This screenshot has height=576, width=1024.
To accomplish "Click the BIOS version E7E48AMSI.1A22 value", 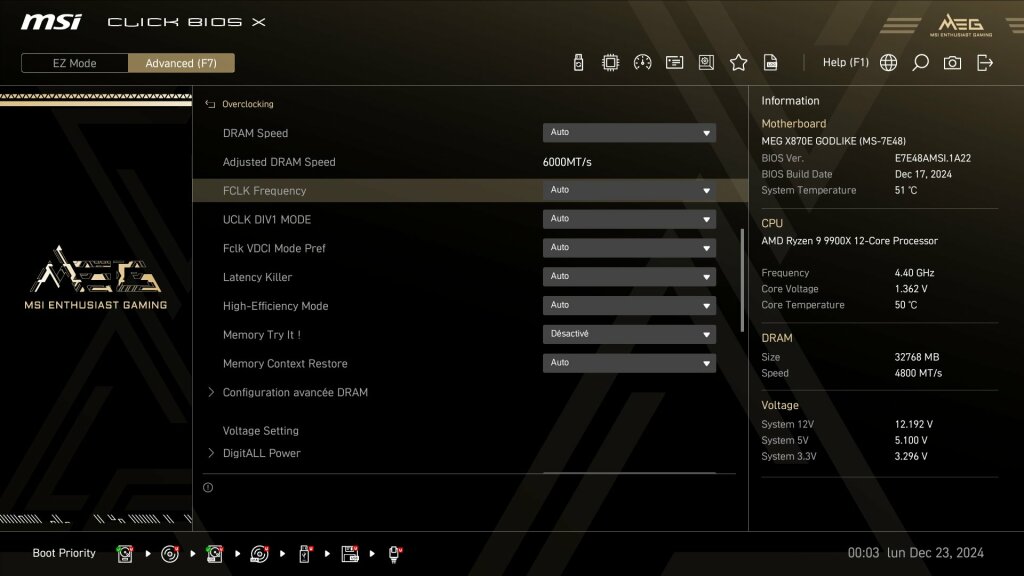I will tap(933, 158).
